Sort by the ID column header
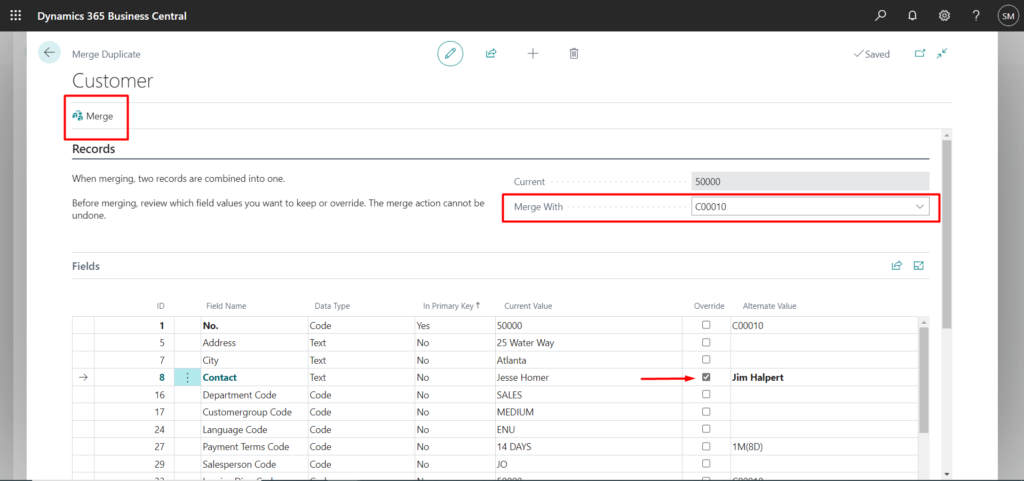Screen dimensions: 1024x481 [161, 305]
